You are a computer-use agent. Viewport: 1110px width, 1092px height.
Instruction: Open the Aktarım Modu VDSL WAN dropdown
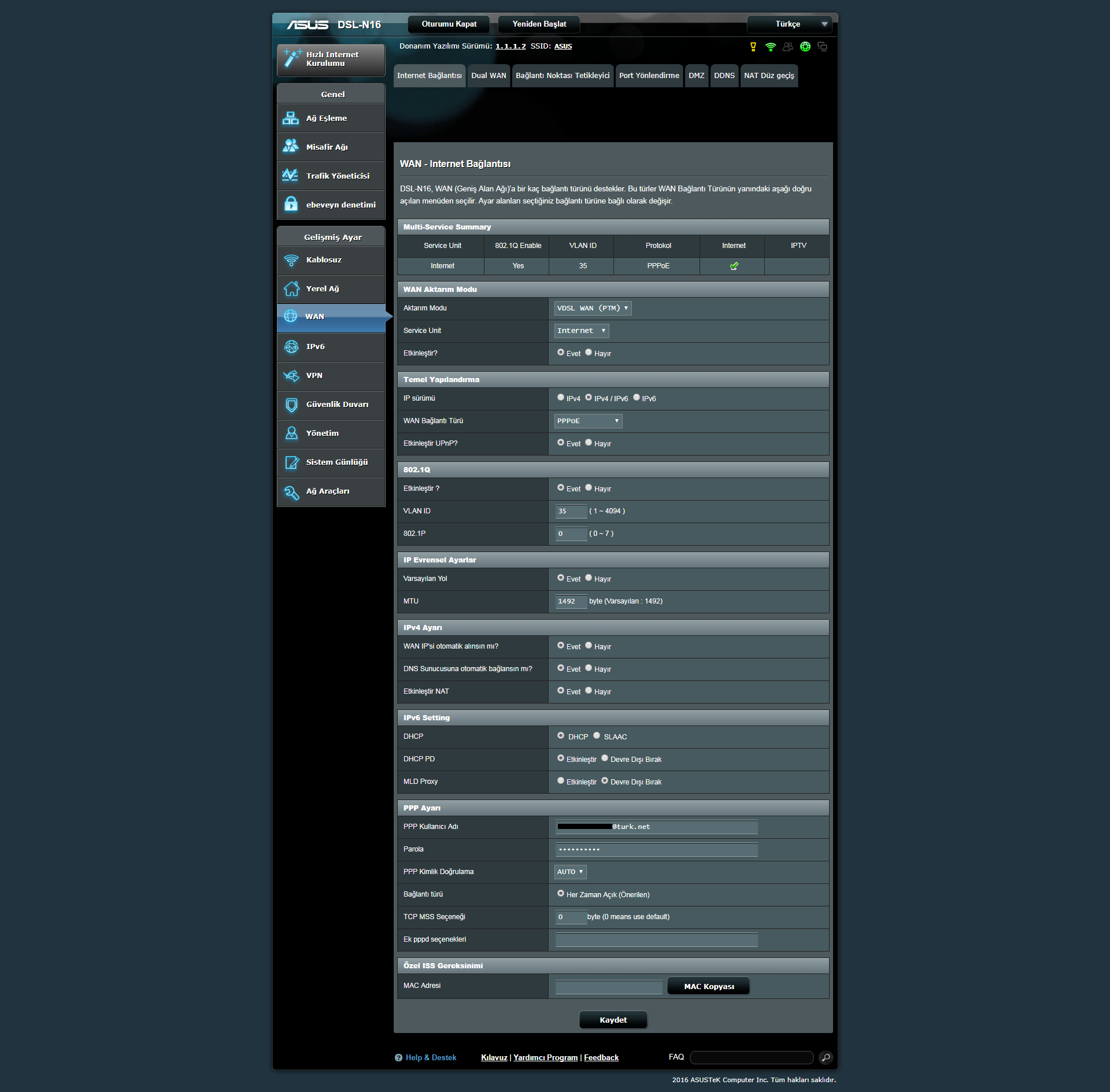(592, 308)
